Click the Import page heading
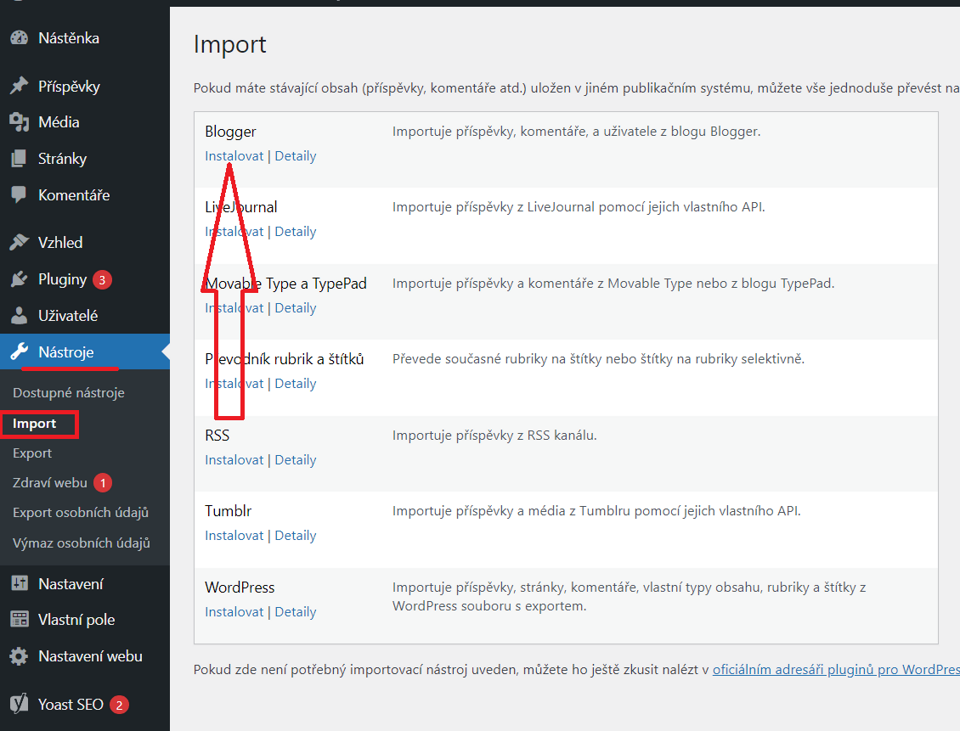Image resolution: width=960 pixels, height=731 pixels. coord(230,45)
